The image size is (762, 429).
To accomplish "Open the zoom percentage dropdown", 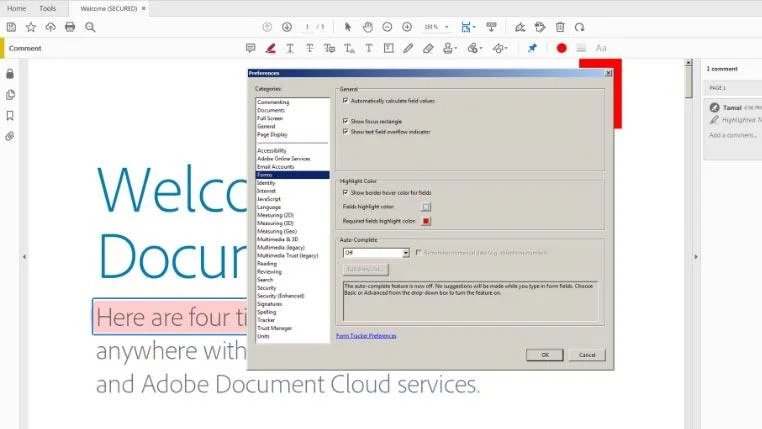I will coord(447,27).
